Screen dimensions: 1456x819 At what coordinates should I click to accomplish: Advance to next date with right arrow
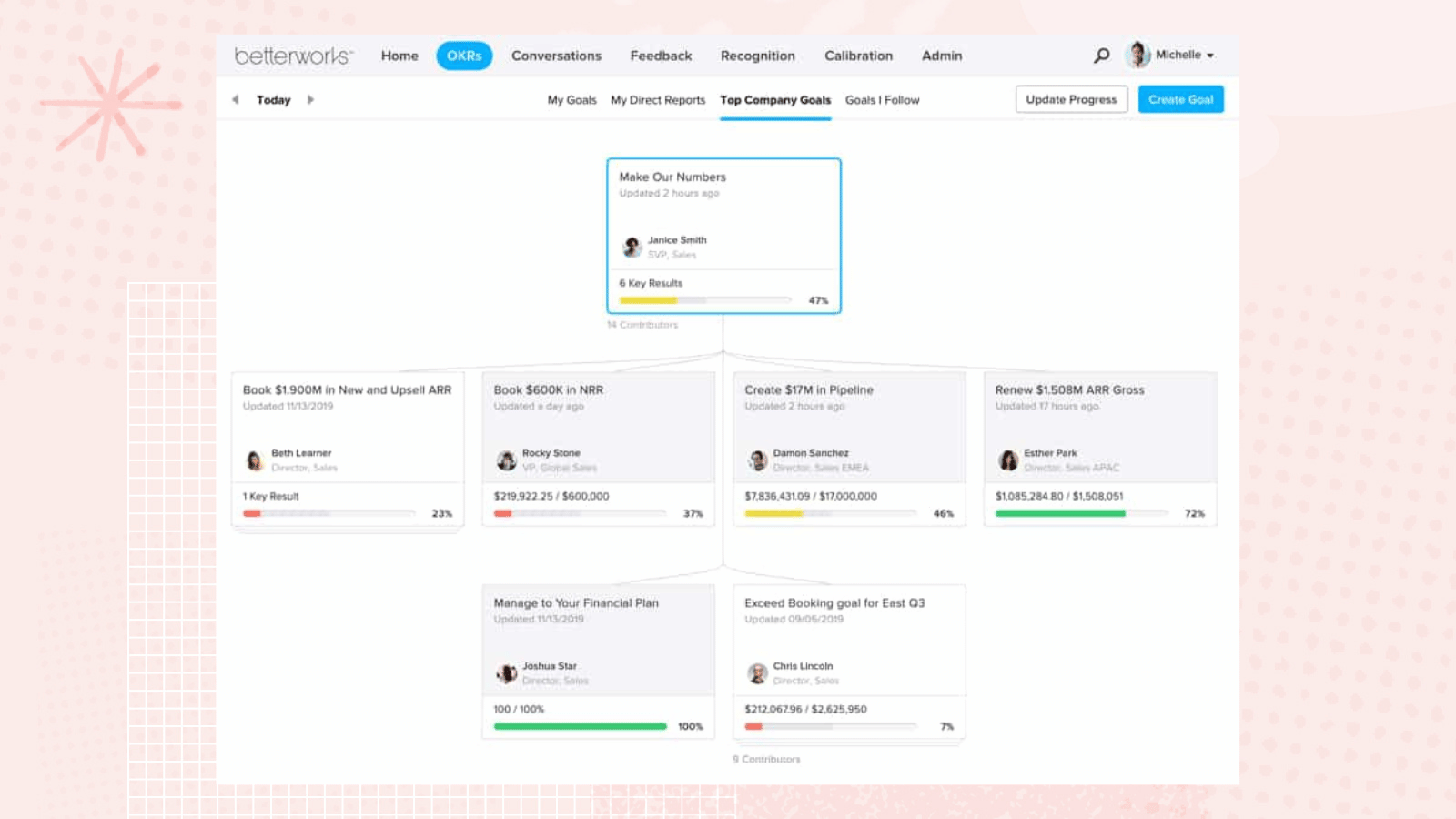pyautogui.click(x=311, y=100)
